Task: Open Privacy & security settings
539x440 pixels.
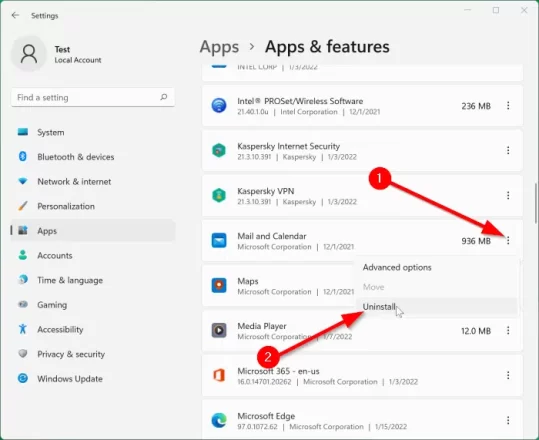Action: 93,354
